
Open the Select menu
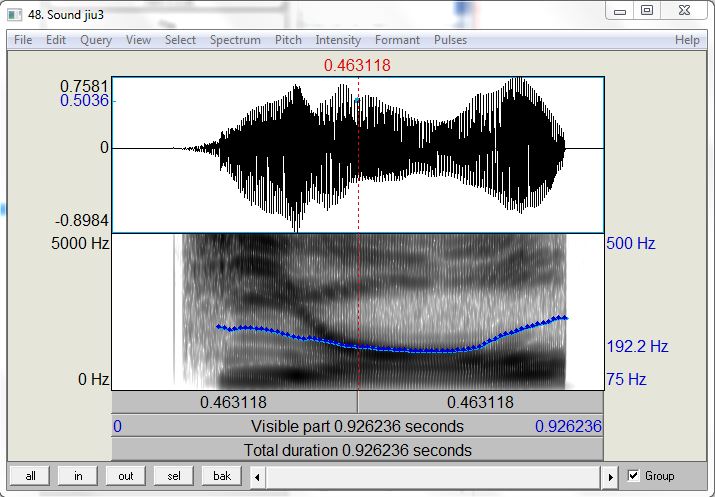coord(180,40)
